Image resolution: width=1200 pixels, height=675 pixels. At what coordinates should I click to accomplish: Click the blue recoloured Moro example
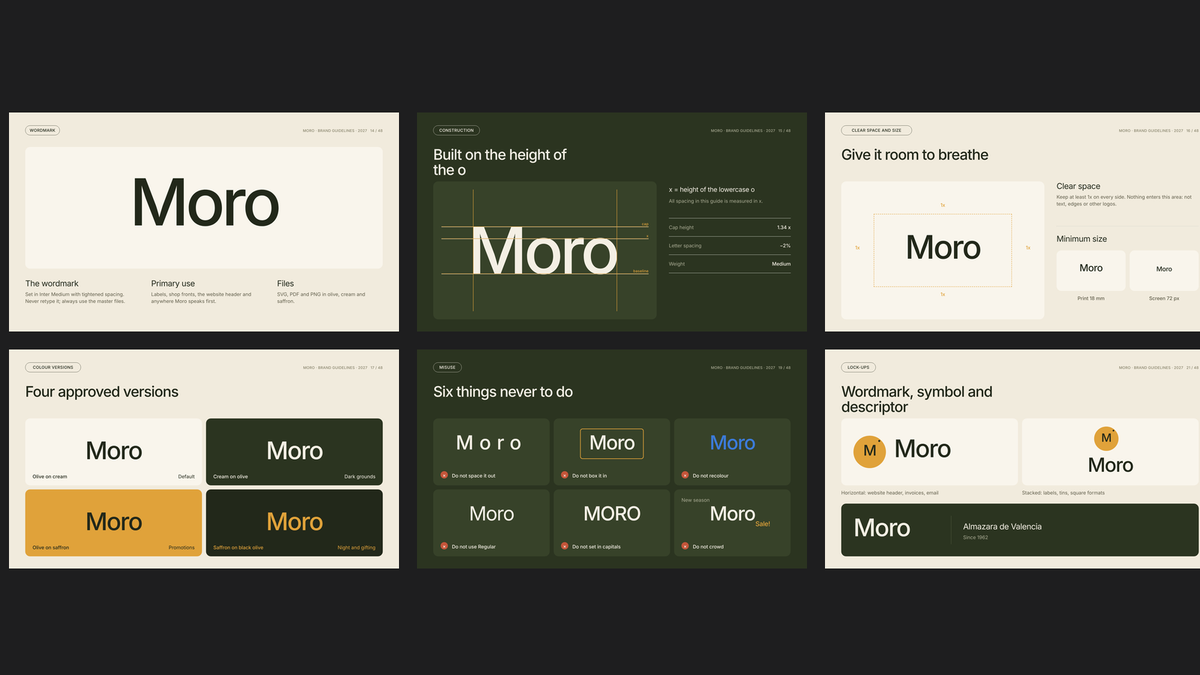point(732,443)
